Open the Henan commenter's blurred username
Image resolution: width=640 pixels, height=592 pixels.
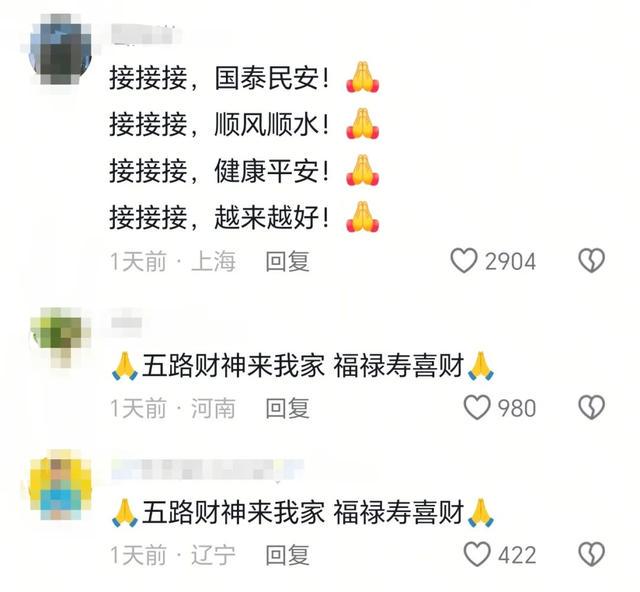pos(127,323)
